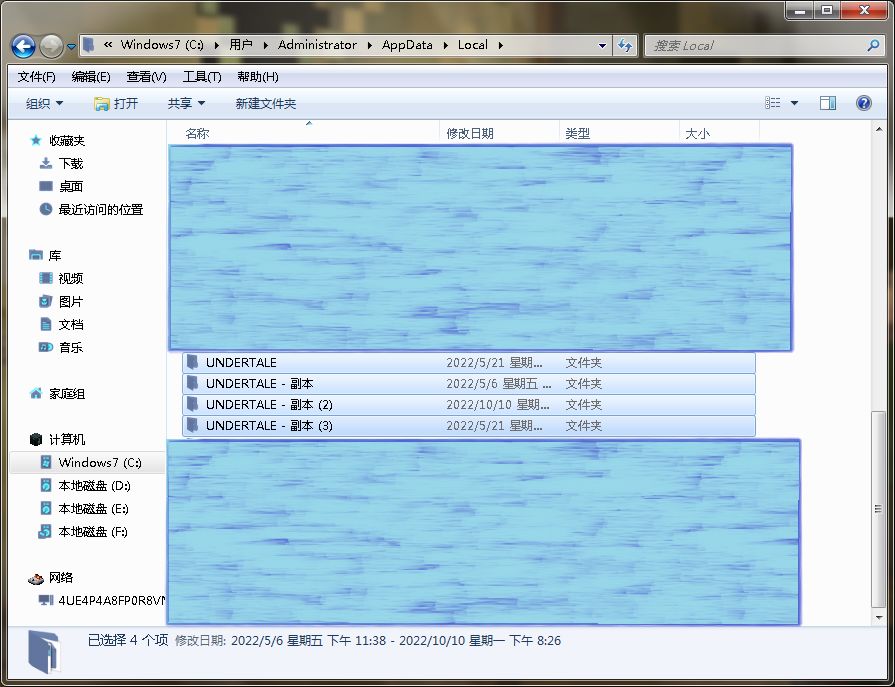
Task: Click folder icon of UNDERTALE - 副本 (2)
Action: [x=193, y=404]
